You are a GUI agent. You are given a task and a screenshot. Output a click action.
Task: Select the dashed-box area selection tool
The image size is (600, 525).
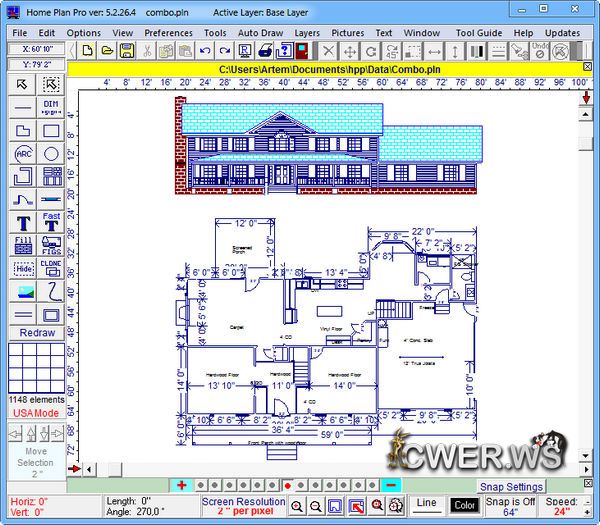click(51, 84)
